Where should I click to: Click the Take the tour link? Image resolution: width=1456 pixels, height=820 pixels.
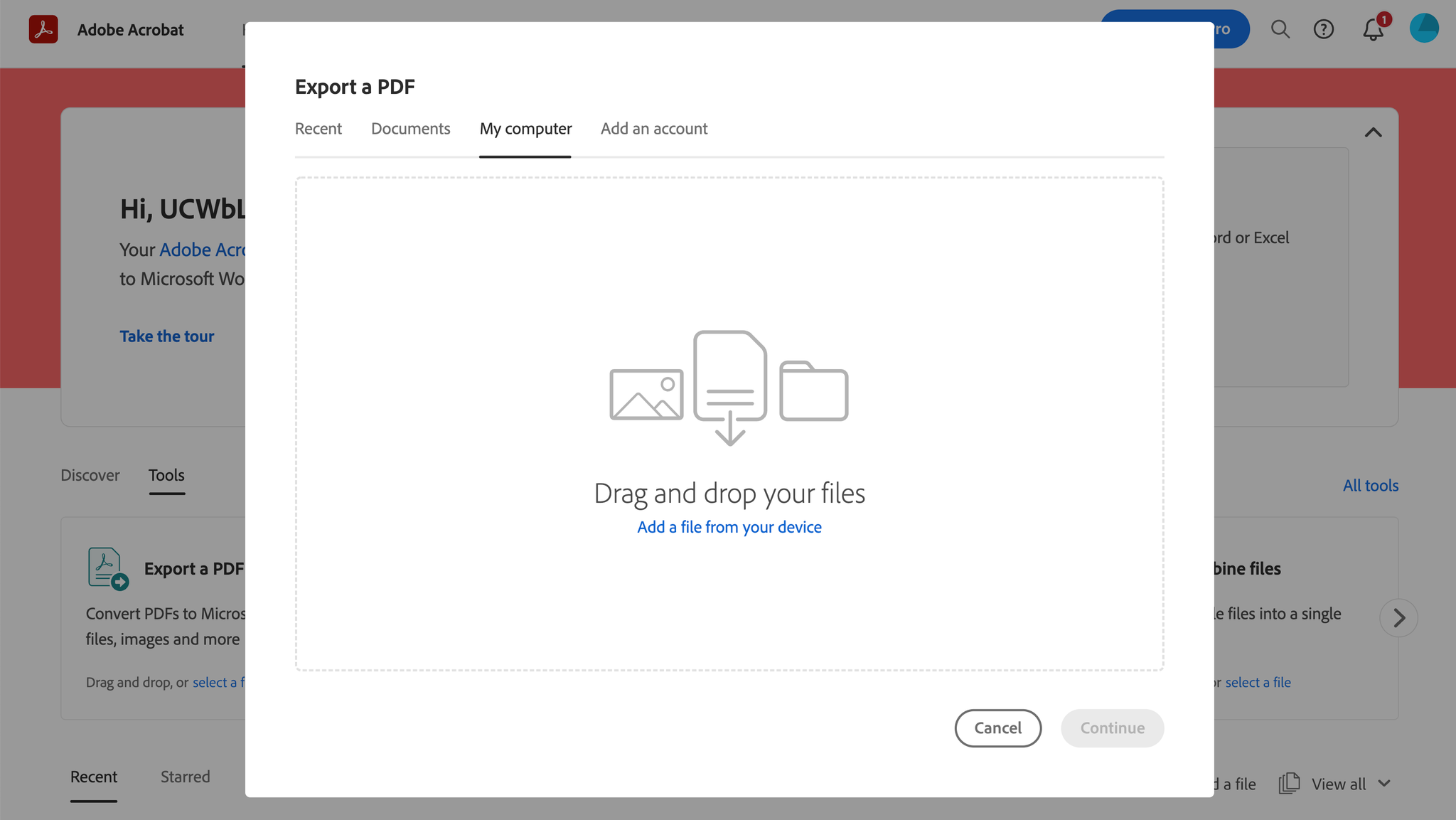167,336
